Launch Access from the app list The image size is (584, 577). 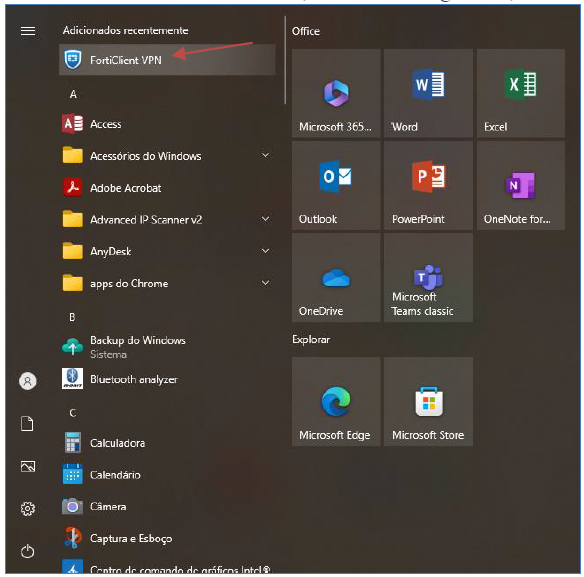(x=167, y=124)
